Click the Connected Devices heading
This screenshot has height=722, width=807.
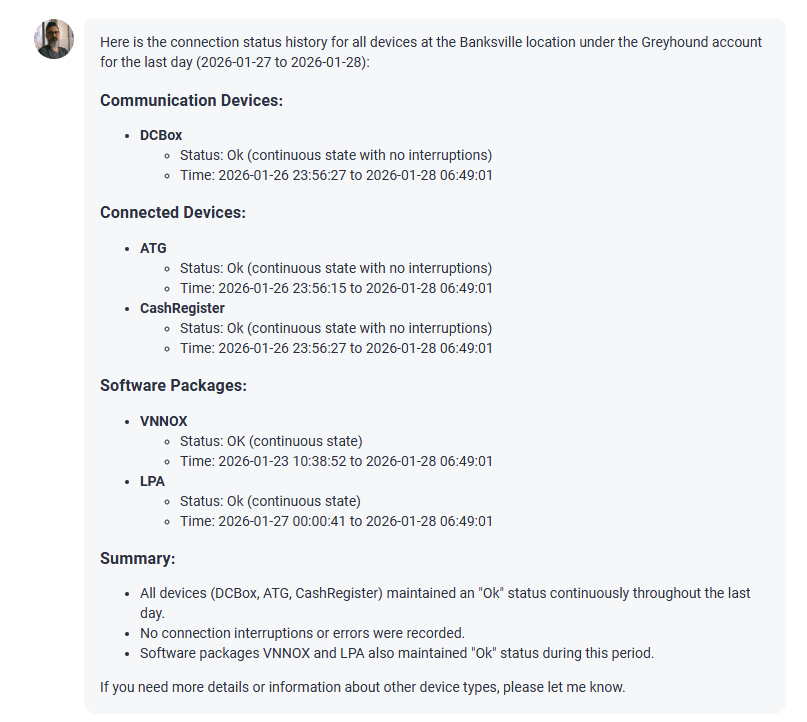pos(172,212)
